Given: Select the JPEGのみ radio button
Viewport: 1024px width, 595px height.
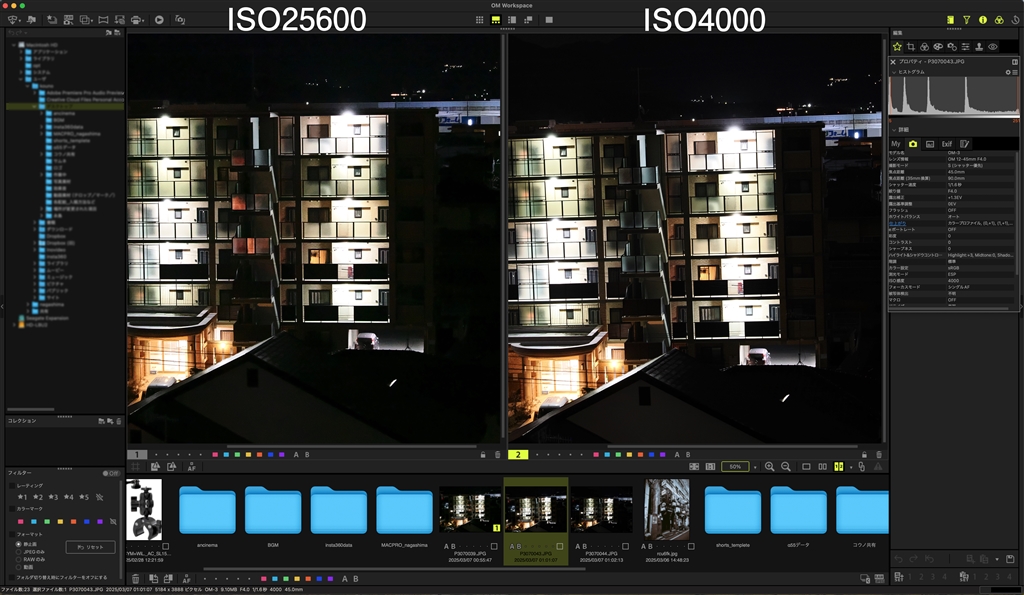Looking at the screenshot, I should pyautogui.click(x=18, y=551).
